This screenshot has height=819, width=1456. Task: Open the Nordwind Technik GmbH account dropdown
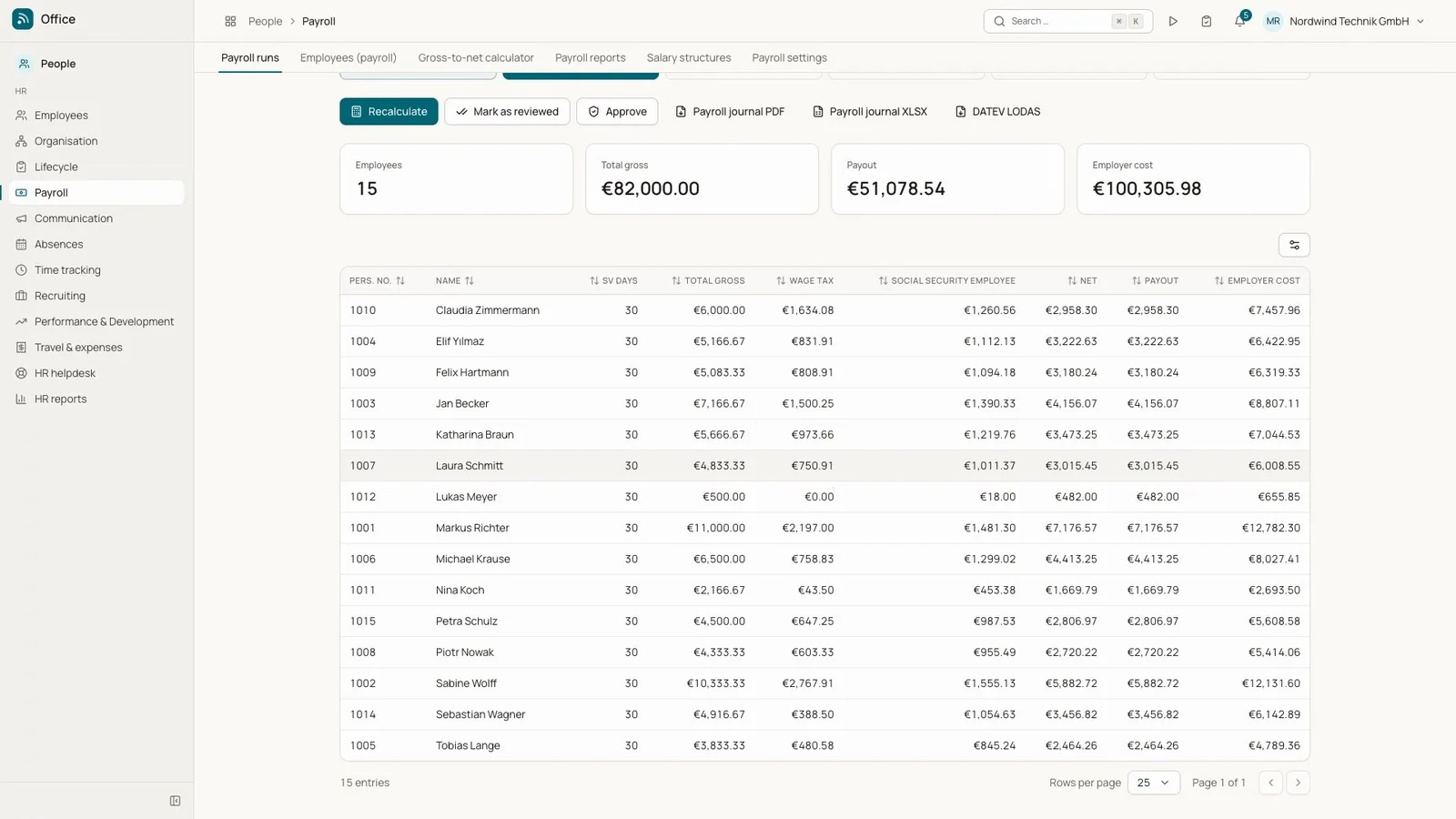(1345, 21)
